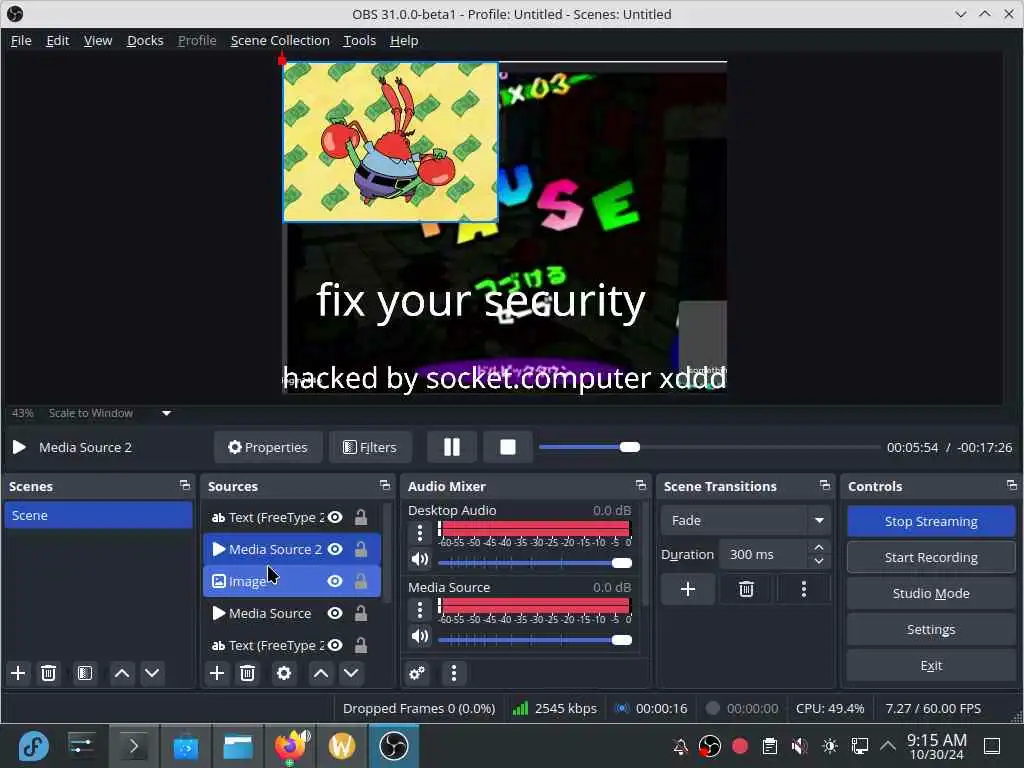The height and width of the screenshot is (768, 1024).
Task: Open scene filters icon in Scenes dock
Action: (85, 673)
